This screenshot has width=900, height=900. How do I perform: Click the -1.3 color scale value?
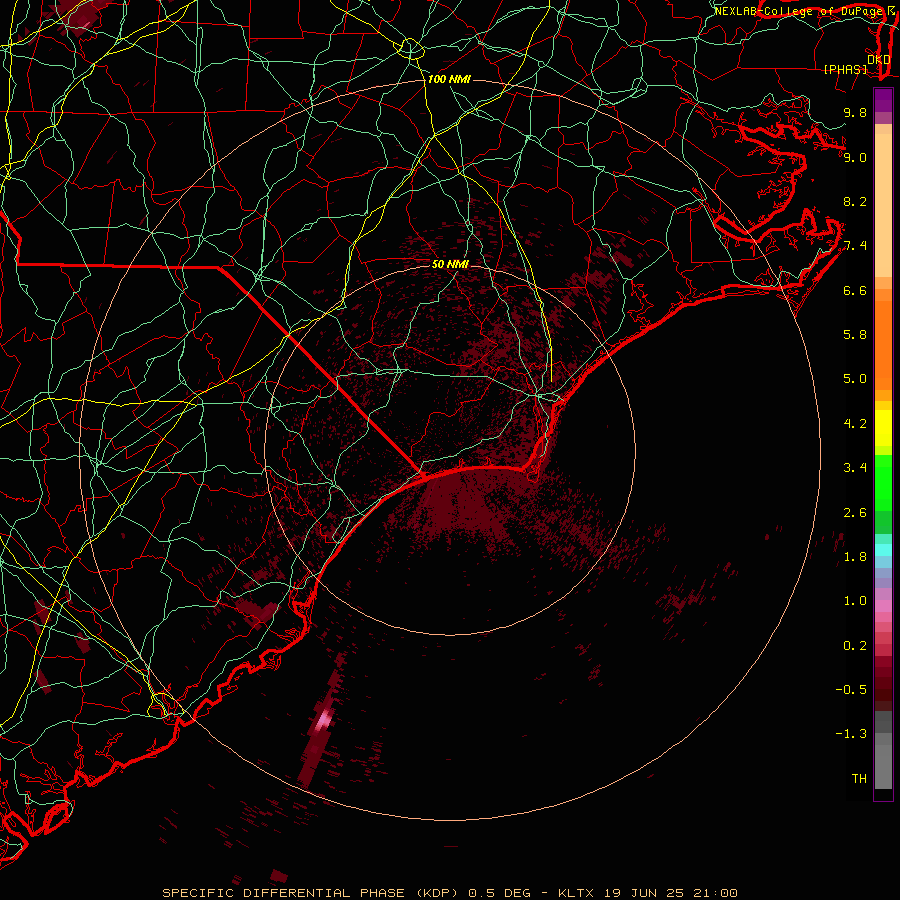852,734
